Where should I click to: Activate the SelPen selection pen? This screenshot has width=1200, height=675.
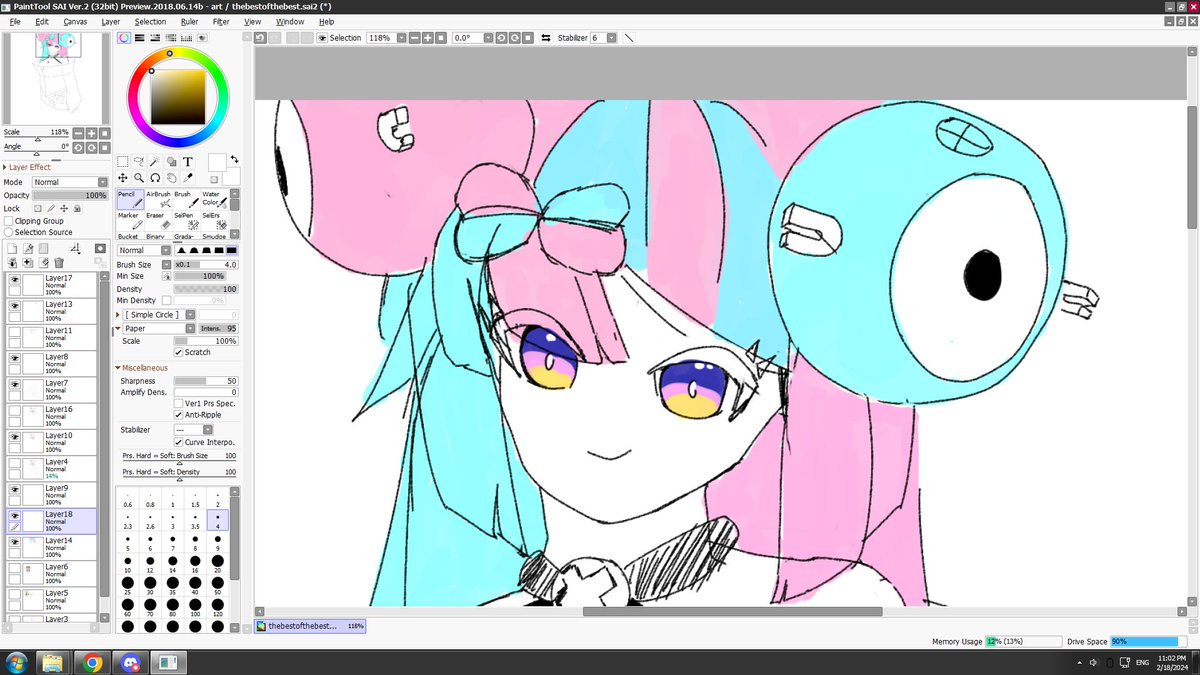coord(186,220)
